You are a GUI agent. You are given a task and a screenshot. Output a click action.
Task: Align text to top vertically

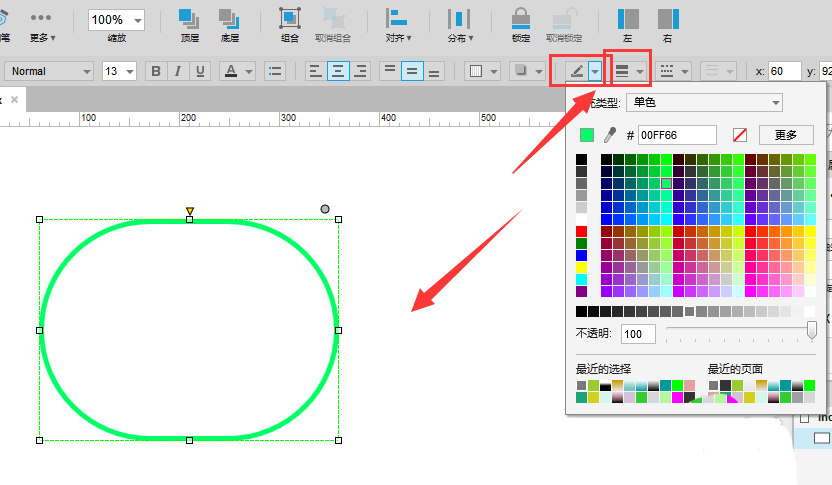(x=390, y=71)
